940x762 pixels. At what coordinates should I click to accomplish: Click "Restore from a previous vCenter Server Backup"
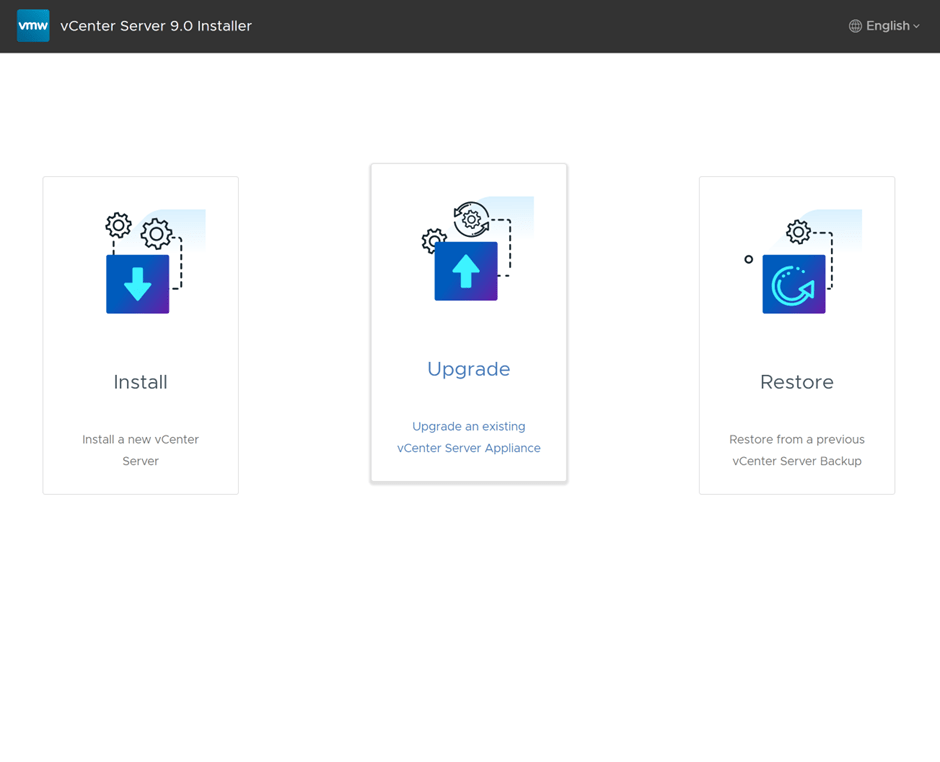pyautogui.click(x=796, y=450)
